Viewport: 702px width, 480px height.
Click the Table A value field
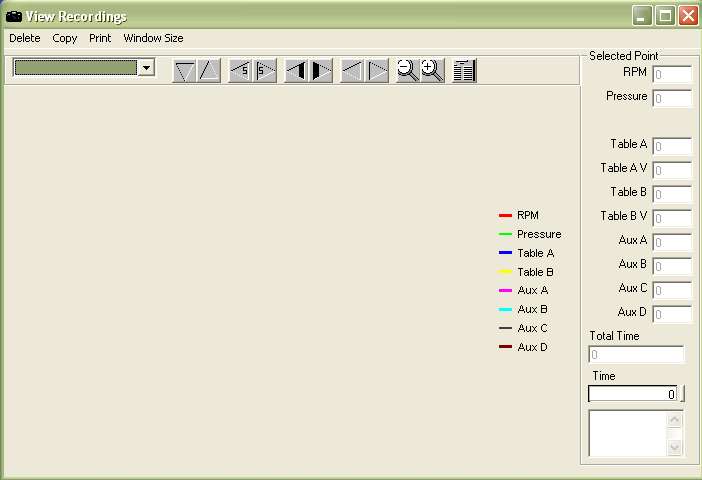[x=672, y=146]
